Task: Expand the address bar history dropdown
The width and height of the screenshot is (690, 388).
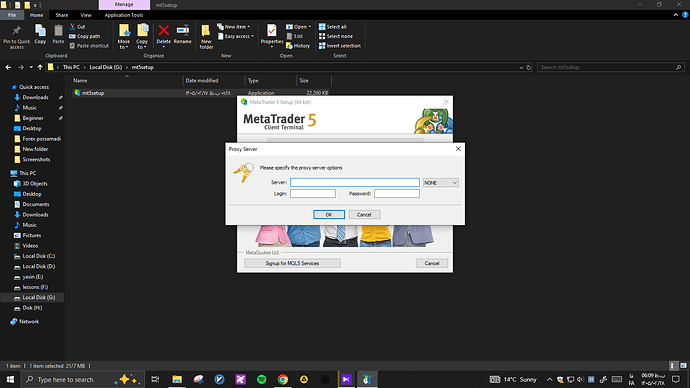Action: click(521, 67)
